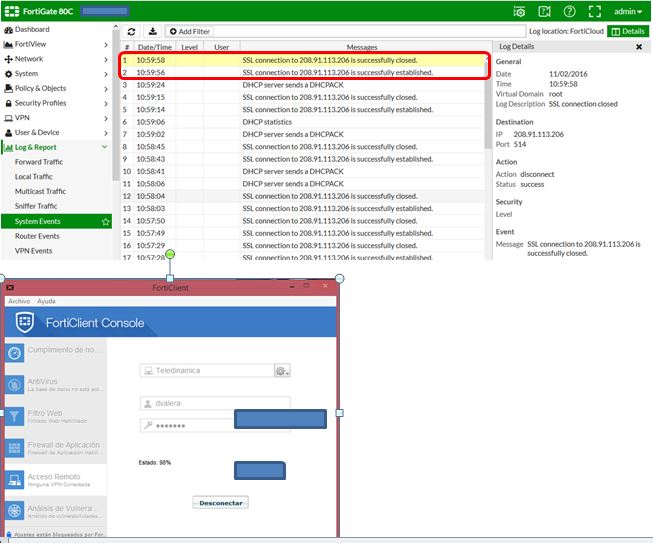Image resolution: width=653 pixels, height=543 pixels.
Task: Click the download log icon
Action: point(153,32)
